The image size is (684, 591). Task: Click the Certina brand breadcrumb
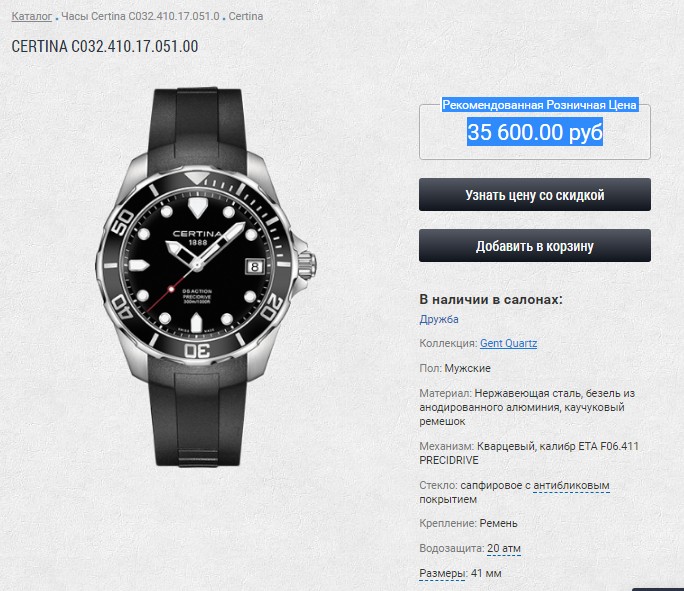[246, 17]
